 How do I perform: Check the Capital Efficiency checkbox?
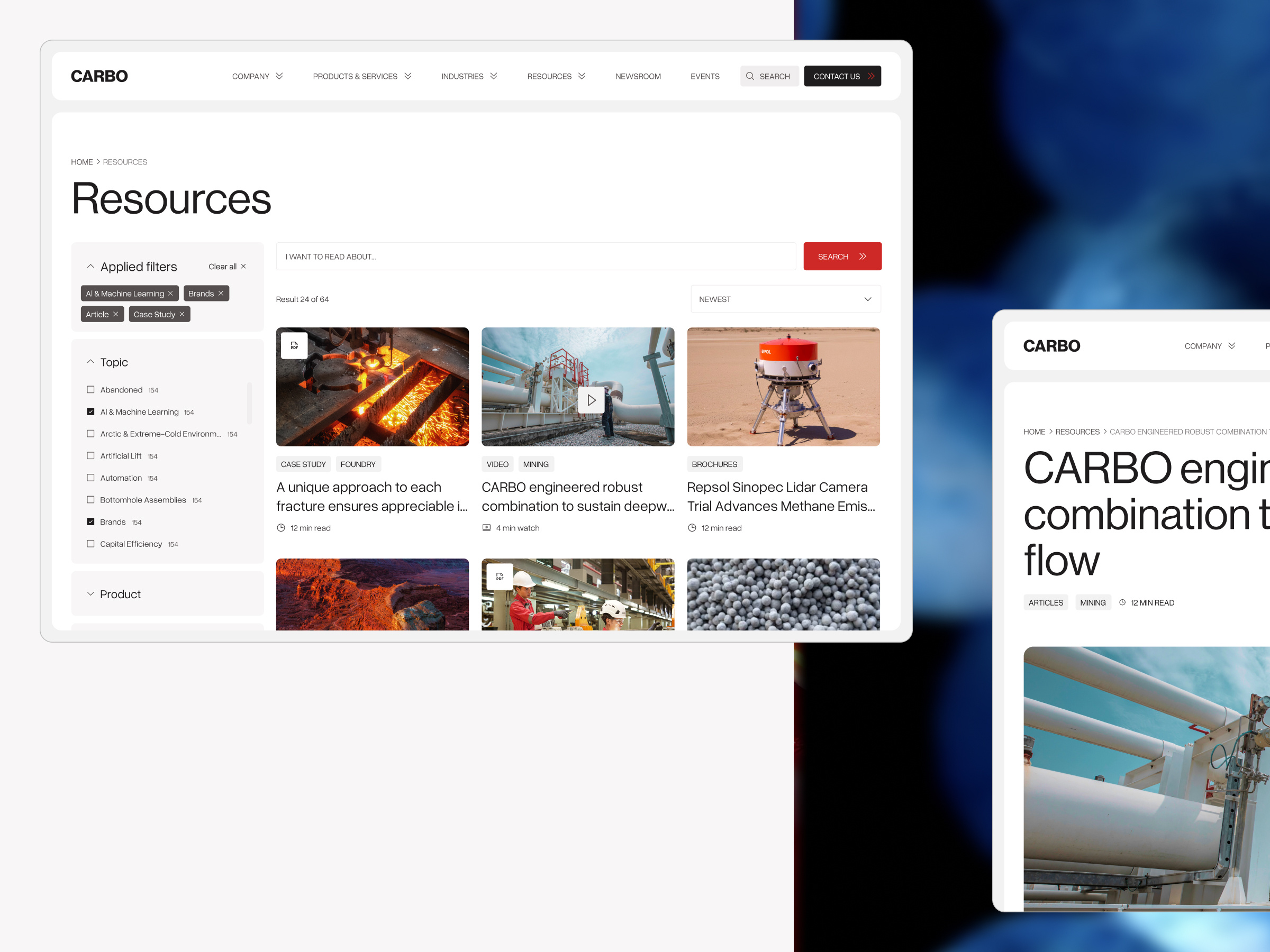[x=90, y=543]
